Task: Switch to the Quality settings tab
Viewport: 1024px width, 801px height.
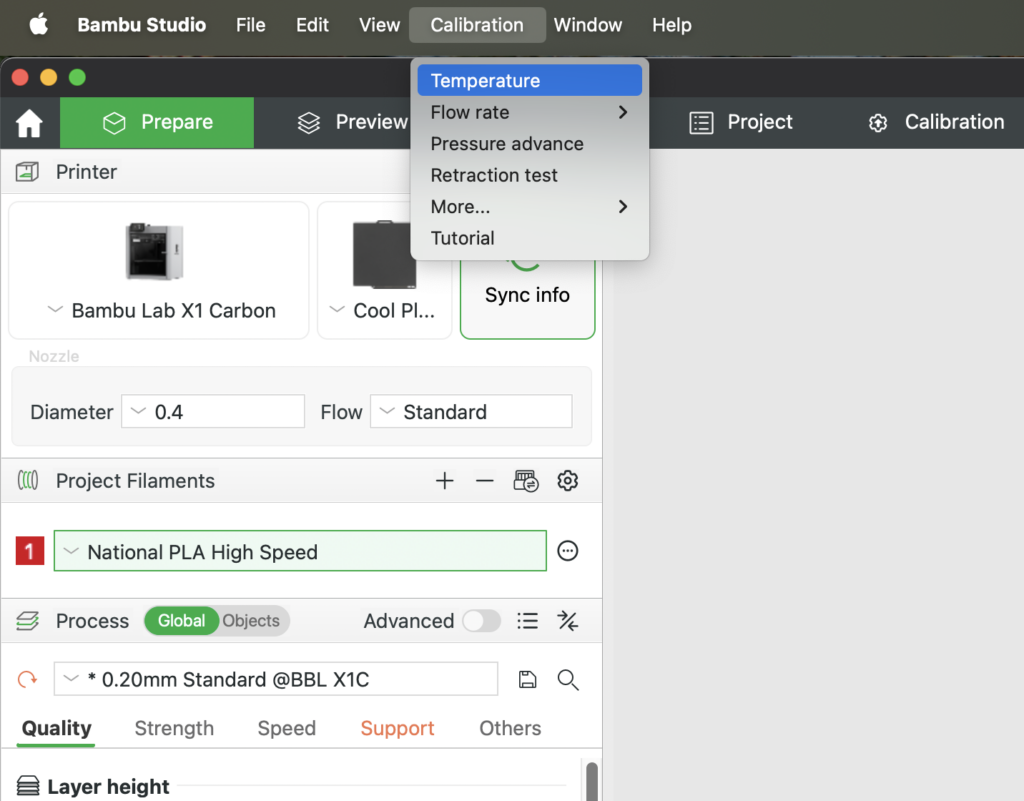Action: pyautogui.click(x=57, y=728)
